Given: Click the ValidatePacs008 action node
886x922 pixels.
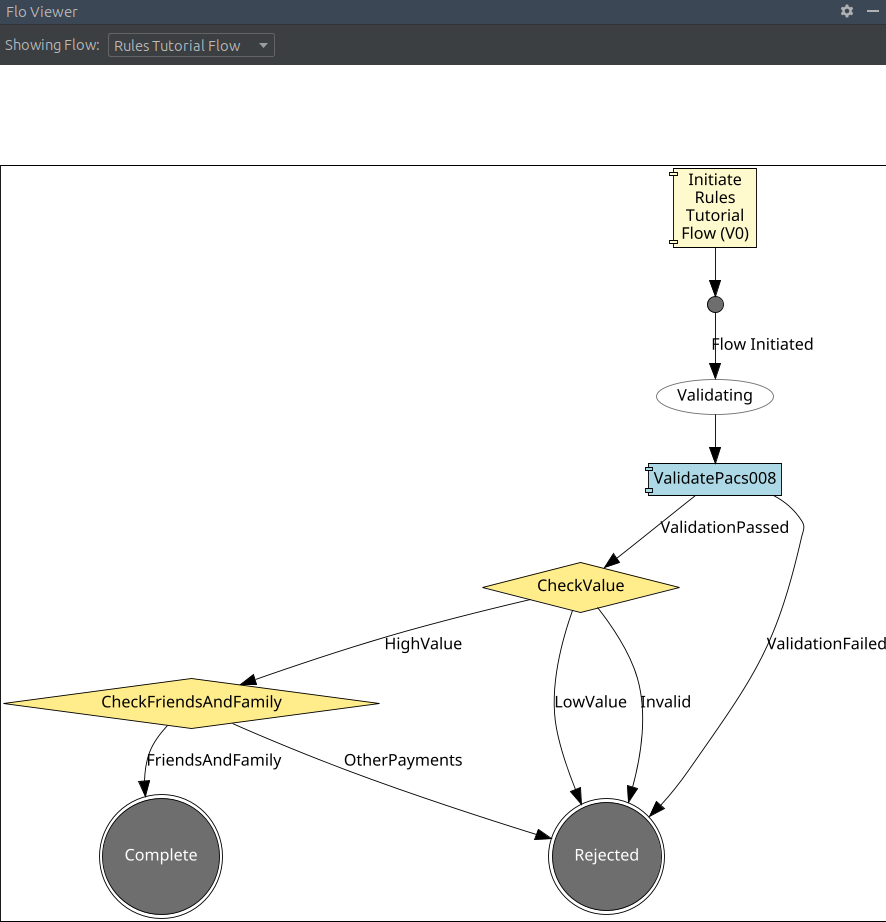Looking at the screenshot, I should 714,479.
